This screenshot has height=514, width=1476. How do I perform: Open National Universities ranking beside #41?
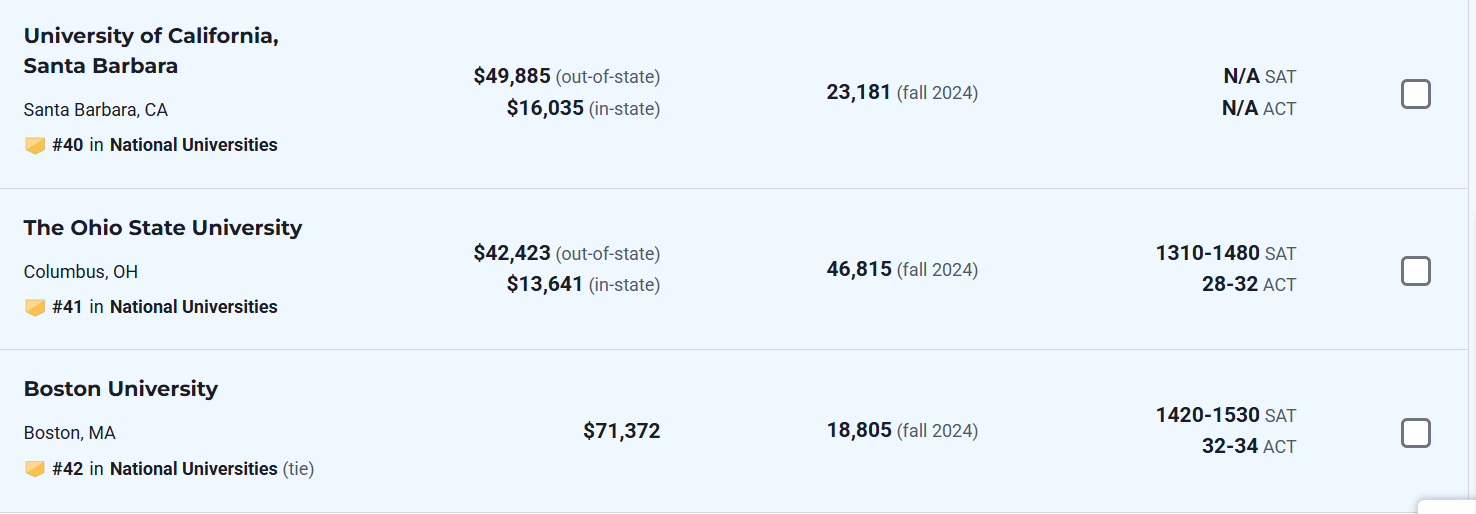pyautogui.click(x=194, y=307)
